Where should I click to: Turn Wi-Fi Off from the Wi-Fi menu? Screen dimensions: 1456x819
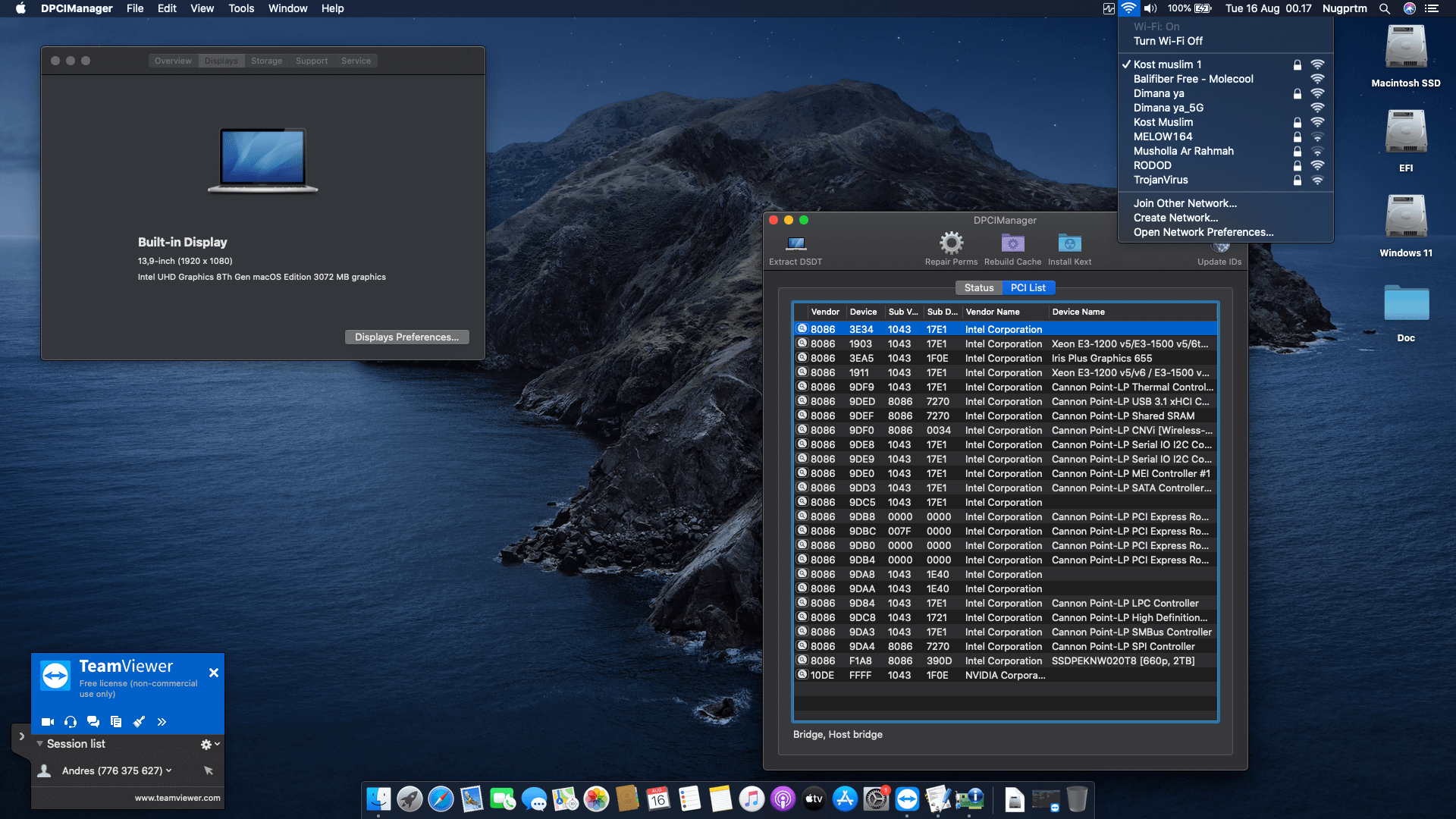(1225, 41)
